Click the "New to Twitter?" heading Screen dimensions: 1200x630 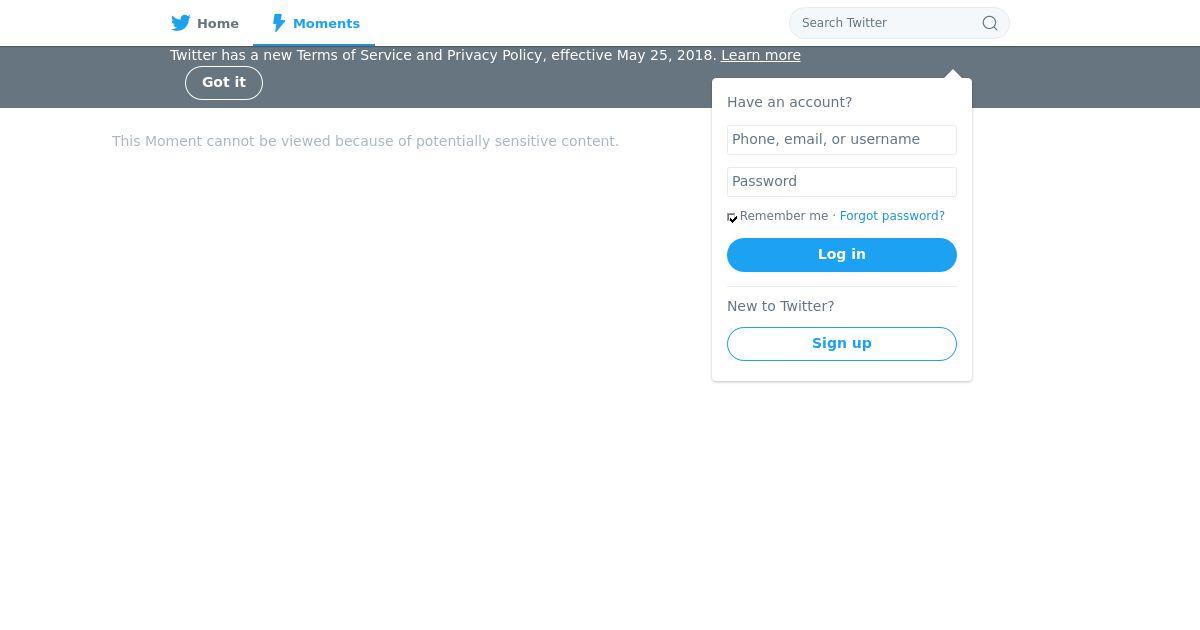(780, 306)
